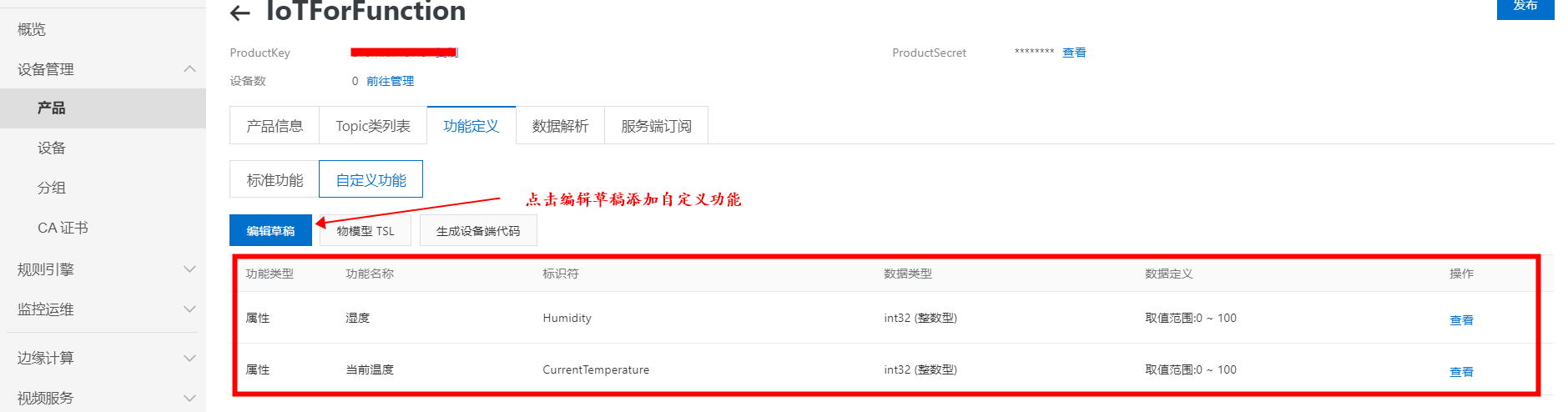Expand the 视频服务 menu chevron

coord(189,398)
